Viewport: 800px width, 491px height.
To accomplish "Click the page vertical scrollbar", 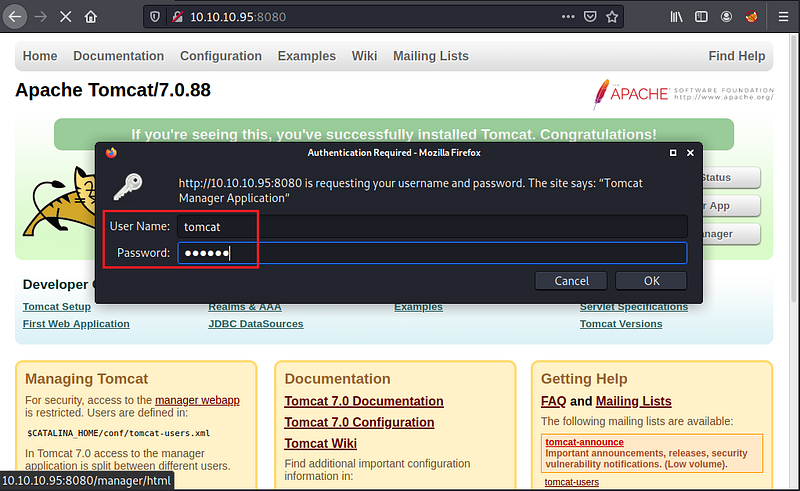I will (794, 168).
